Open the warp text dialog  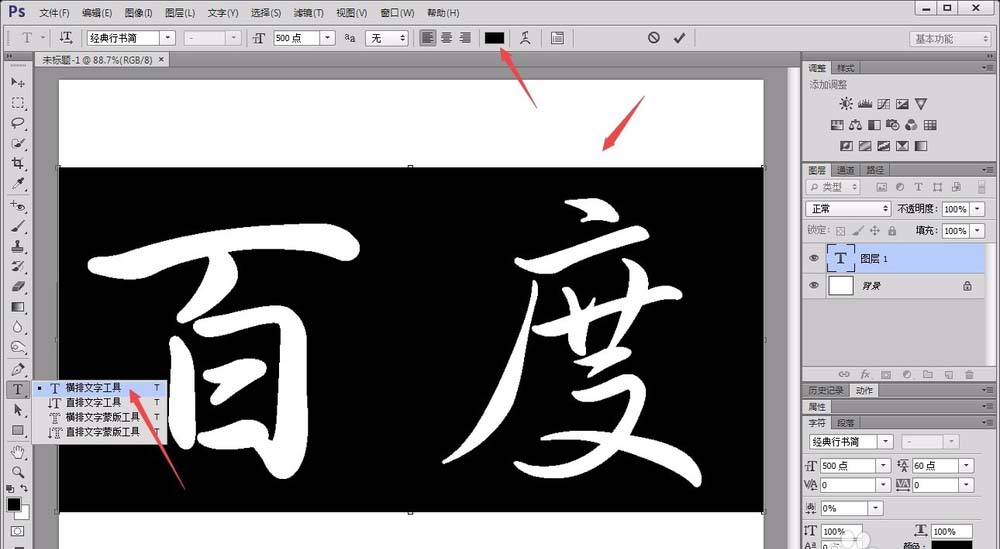525,38
